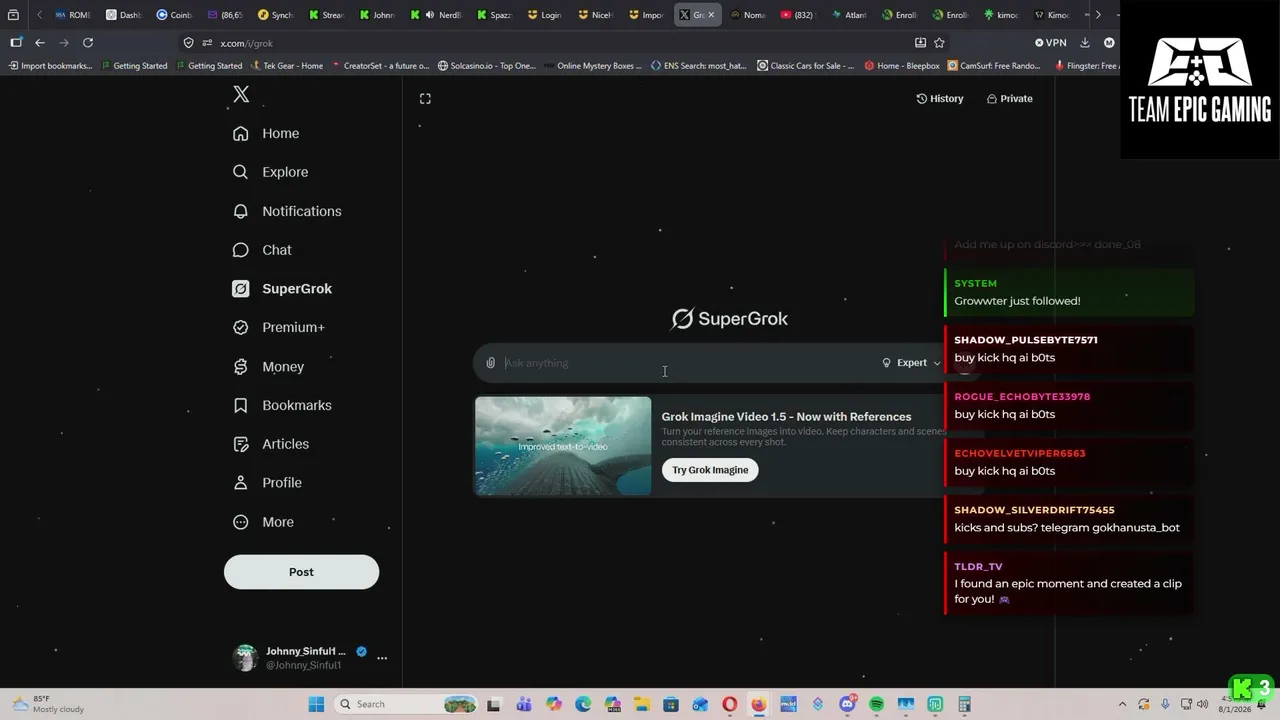Image resolution: width=1280 pixels, height=720 pixels.
Task: Open File Explorer from taskbar
Action: point(641,704)
